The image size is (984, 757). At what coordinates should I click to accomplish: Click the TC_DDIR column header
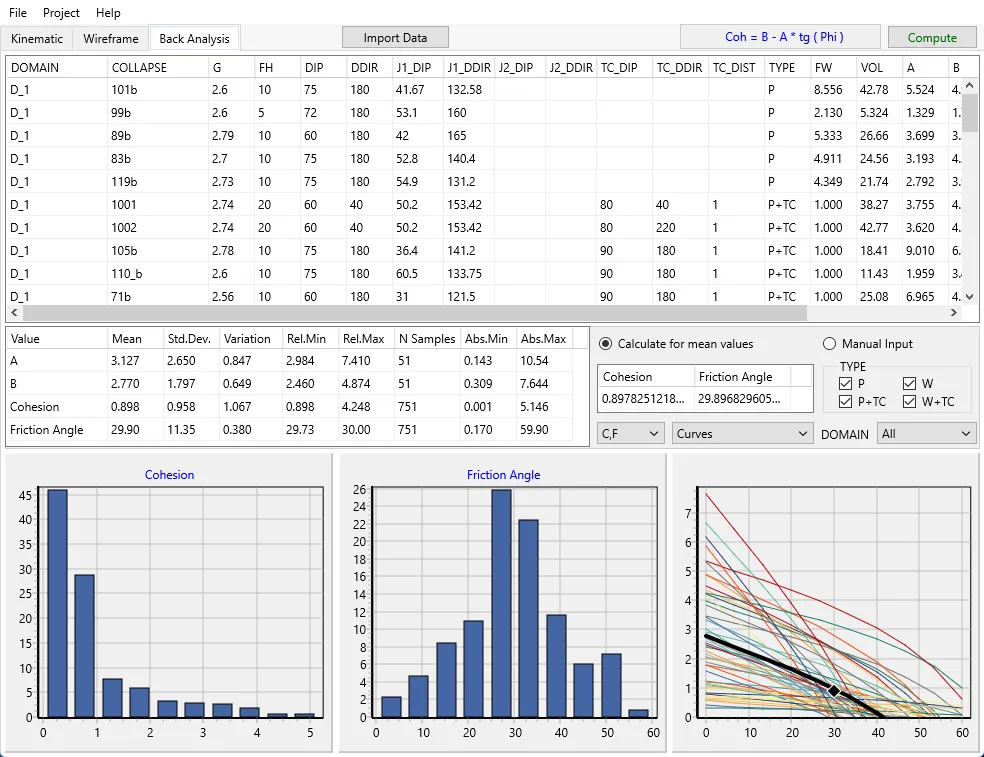pos(680,67)
